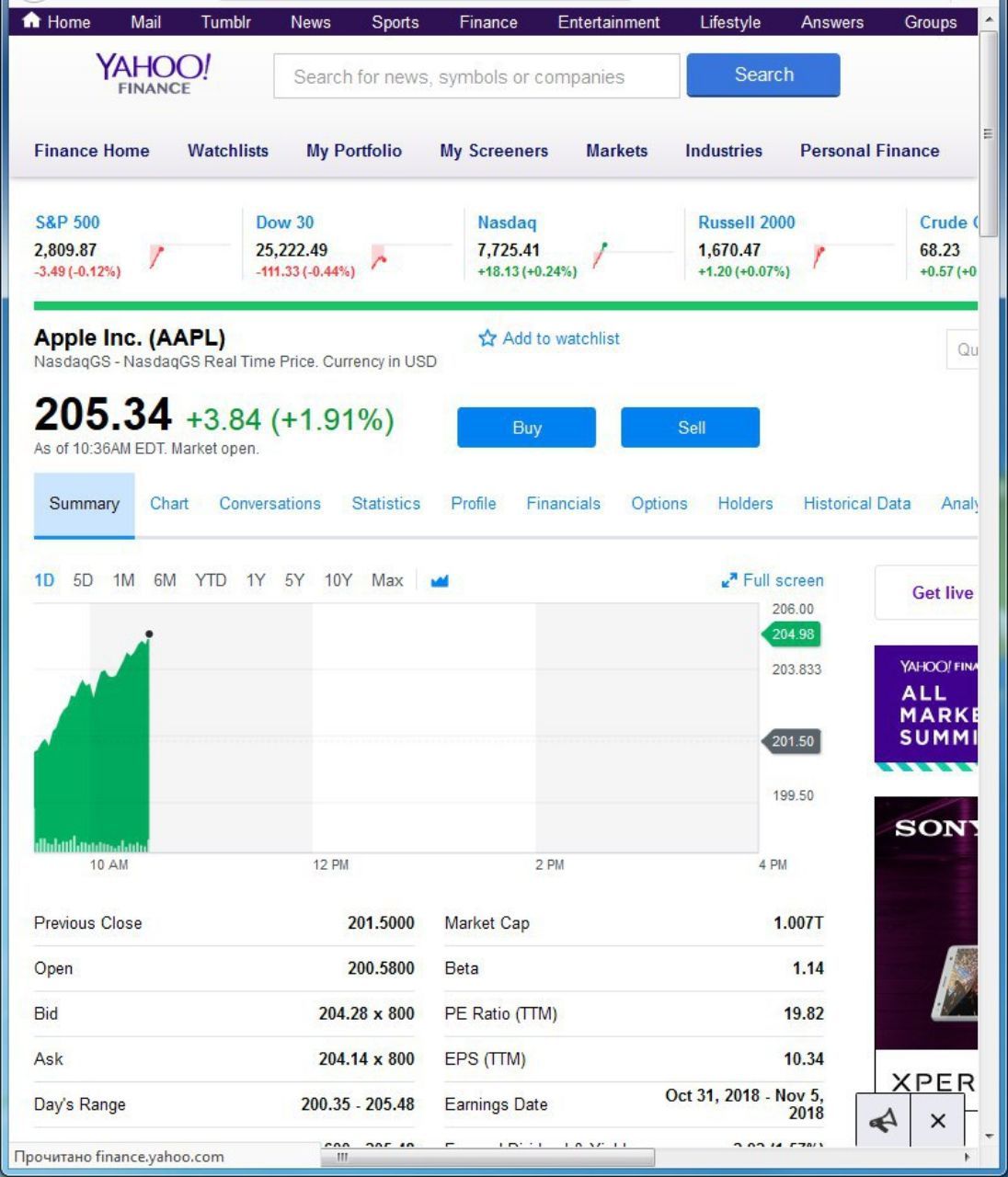Select the YTD chart range

pyautogui.click(x=211, y=580)
